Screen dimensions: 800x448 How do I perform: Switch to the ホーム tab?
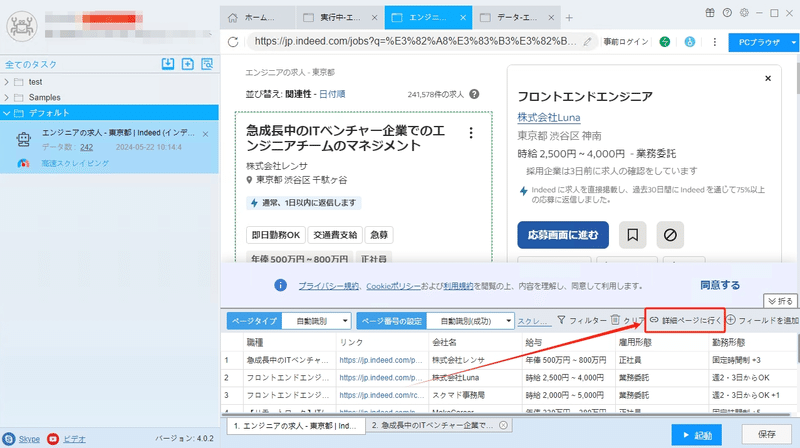pyautogui.click(x=258, y=18)
